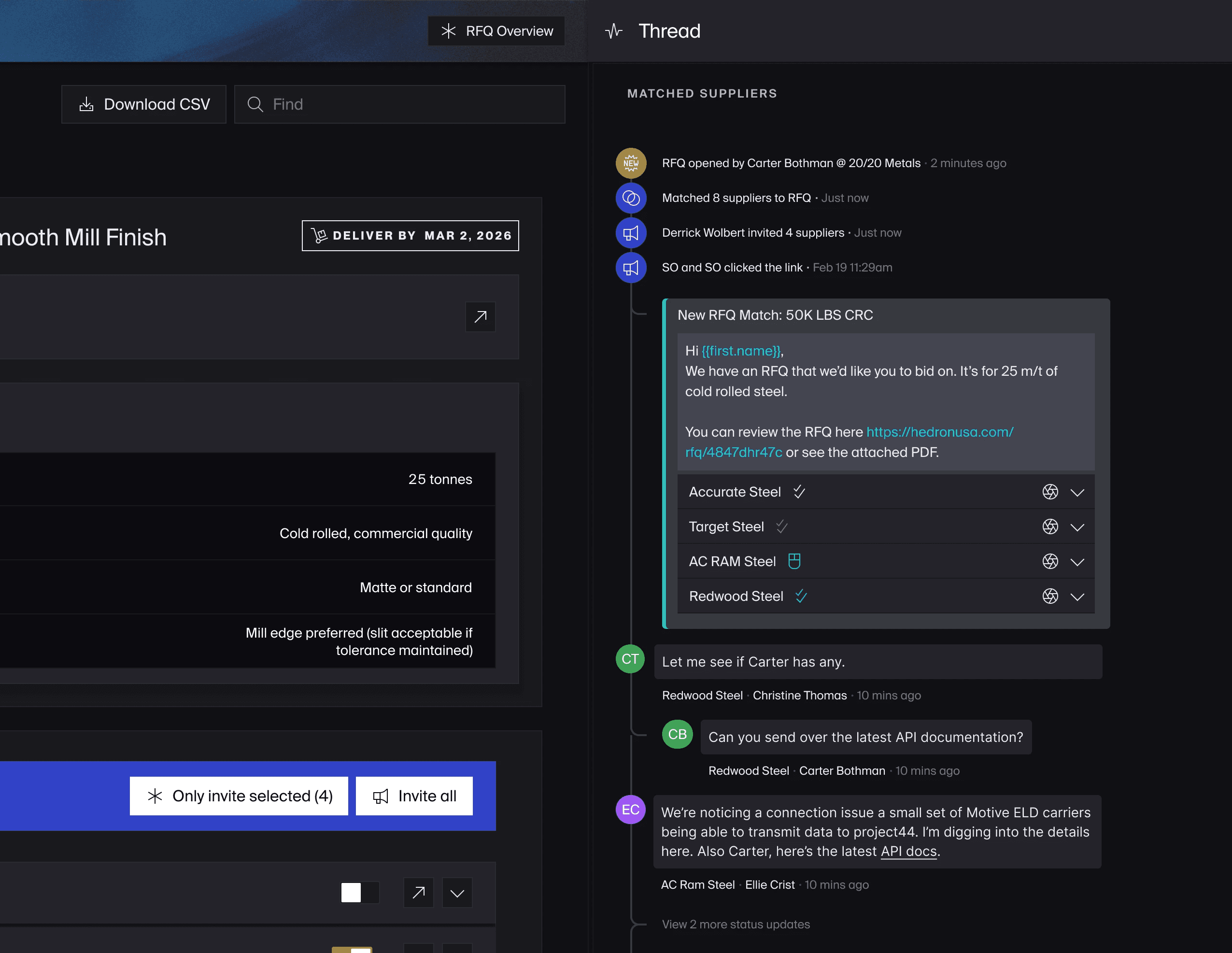Expand the Accurate Steel supplier row
Image resolution: width=1232 pixels, height=953 pixels.
[1077, 493]
